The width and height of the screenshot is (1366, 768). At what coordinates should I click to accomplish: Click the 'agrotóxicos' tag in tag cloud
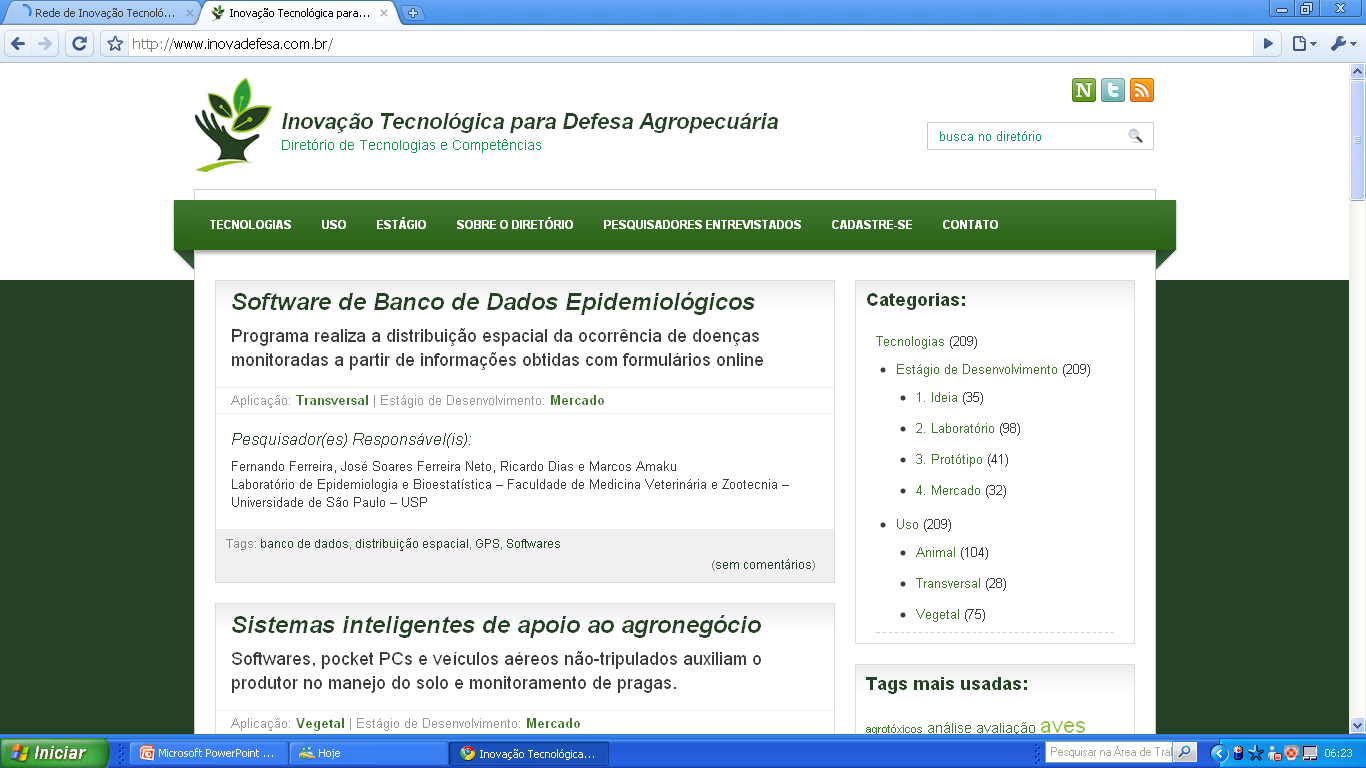click(x=894, y=729)
